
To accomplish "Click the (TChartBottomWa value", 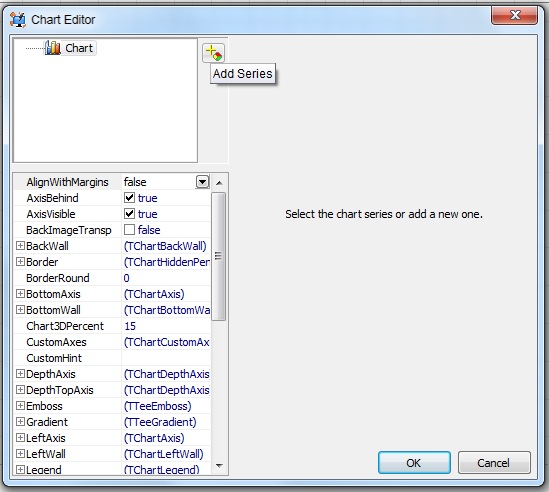I will click(x=167, y=310).
